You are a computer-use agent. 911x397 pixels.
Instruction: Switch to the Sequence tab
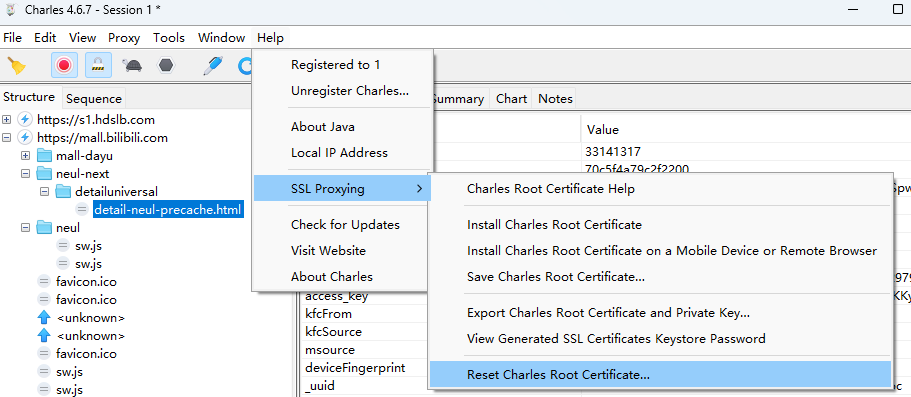coord(94,99)
